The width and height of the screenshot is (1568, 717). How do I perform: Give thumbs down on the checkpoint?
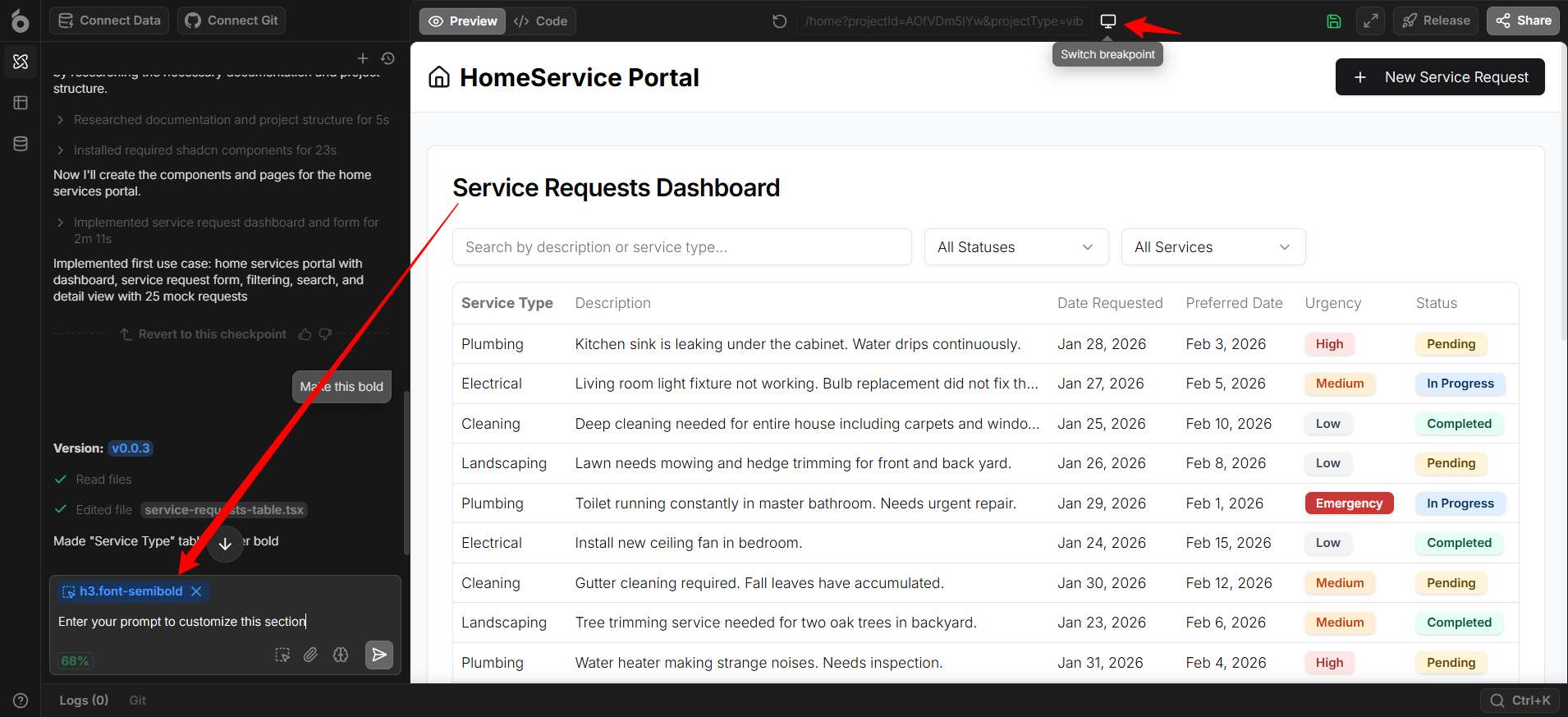click(325, 334)
